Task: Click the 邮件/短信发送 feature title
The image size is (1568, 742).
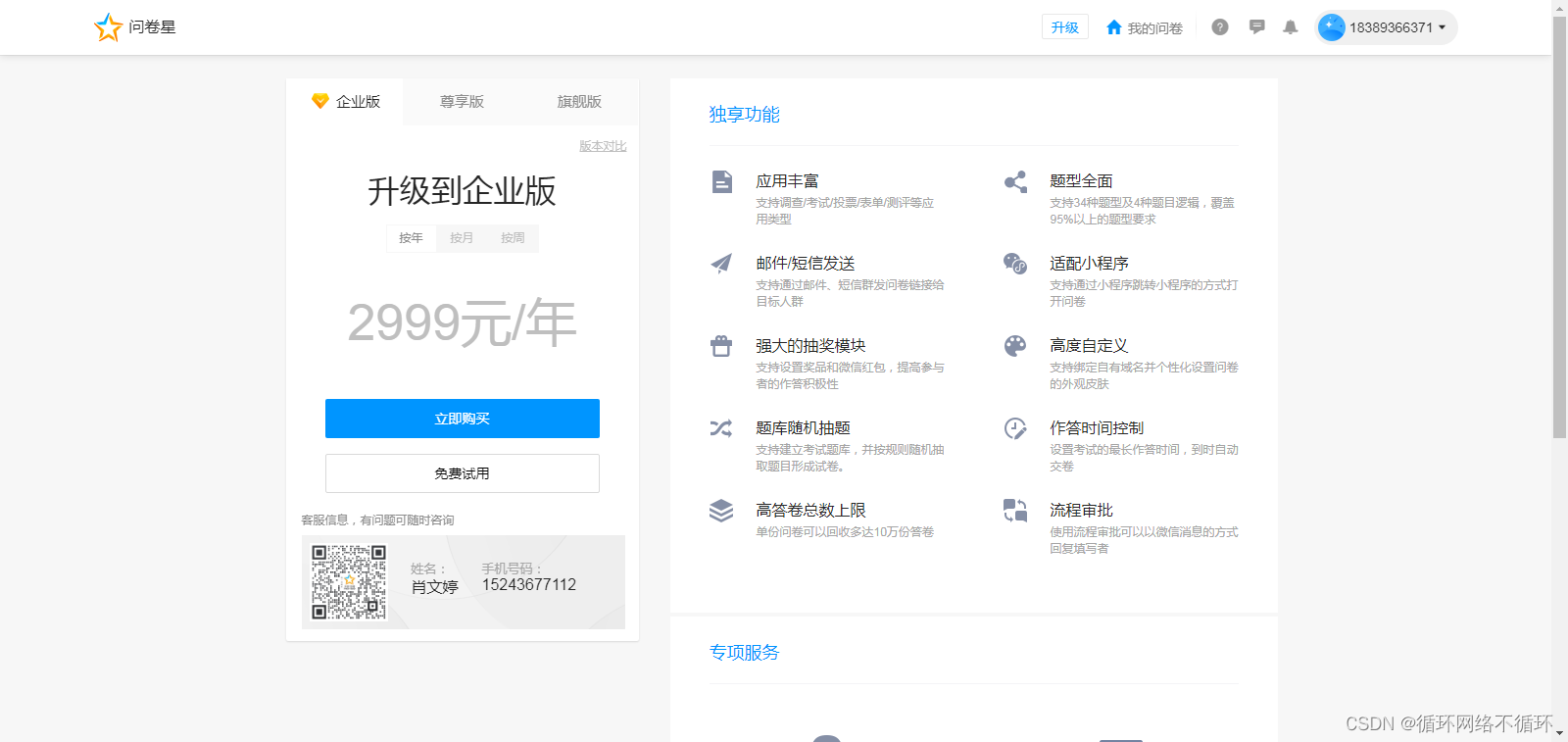Action: coord(806,264)
